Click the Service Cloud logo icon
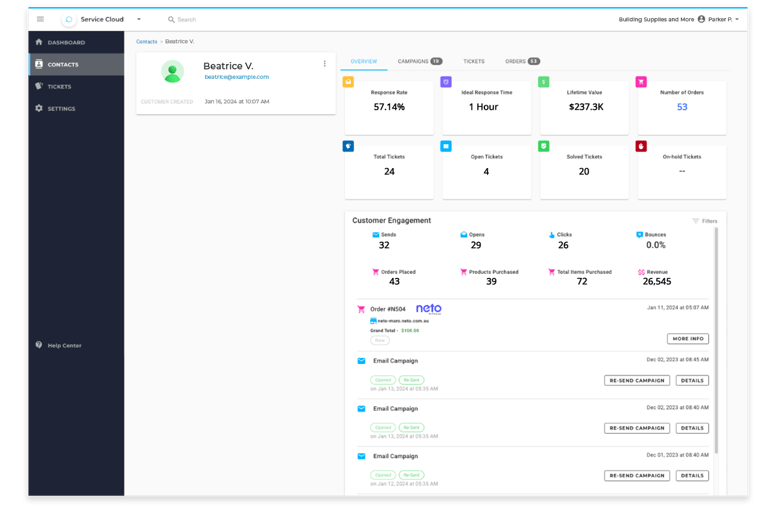This screenshot has height=517, width=776. coord(69,19)
